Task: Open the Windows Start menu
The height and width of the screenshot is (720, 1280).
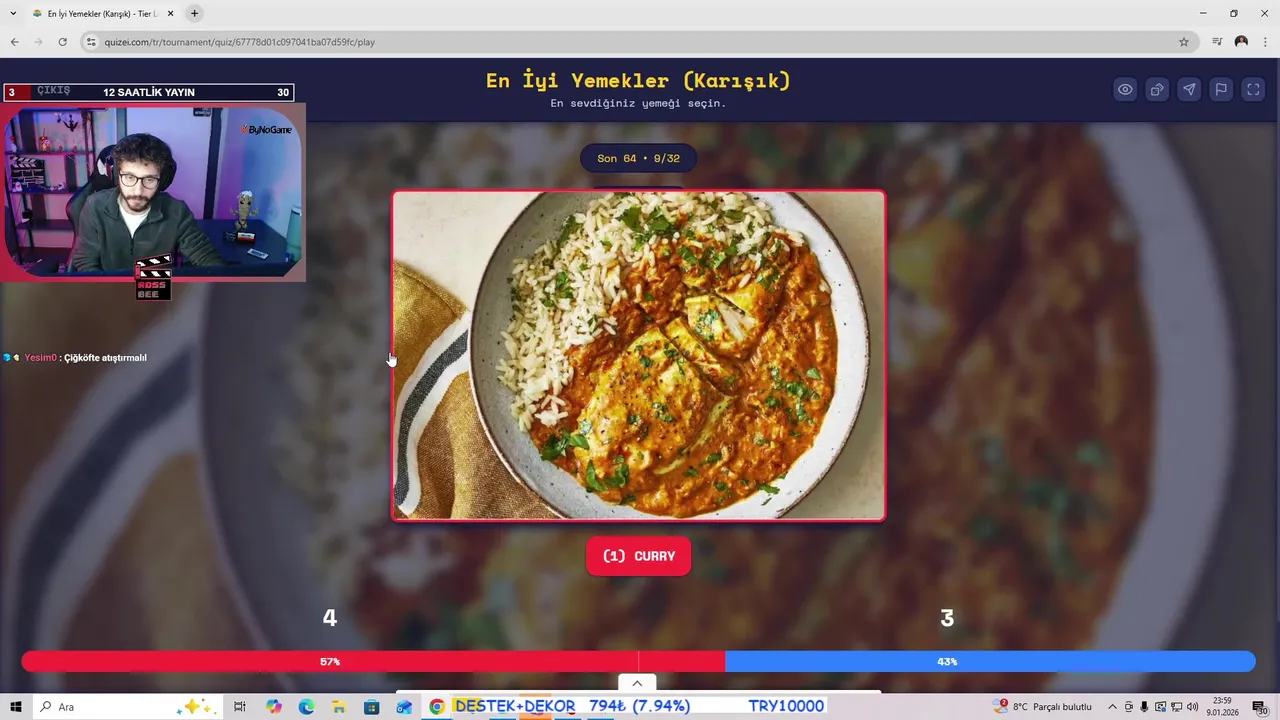Action: pos(15,706)
